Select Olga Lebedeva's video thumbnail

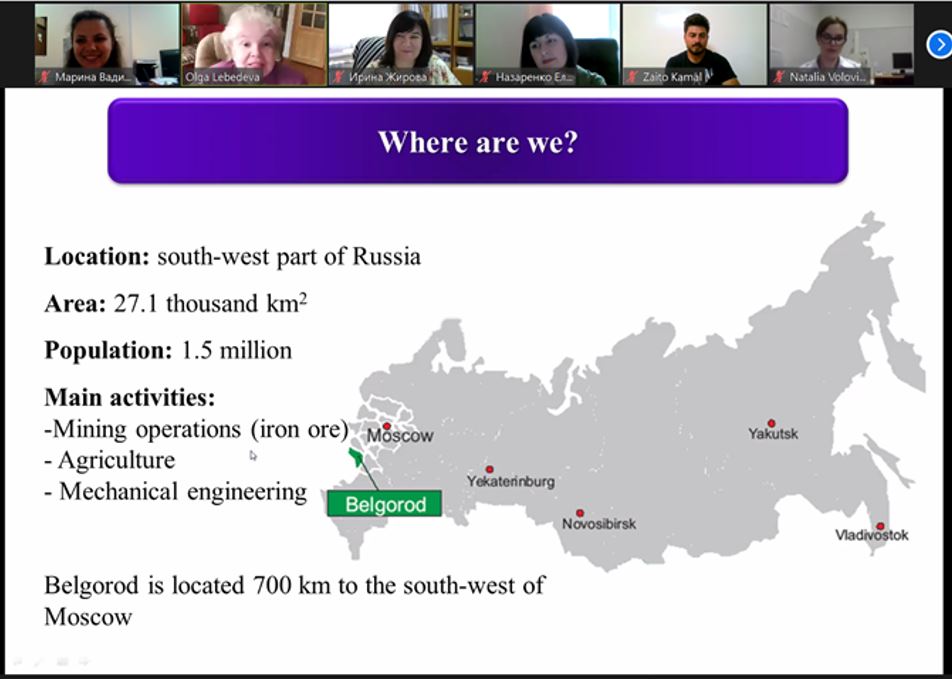[254, 40]
